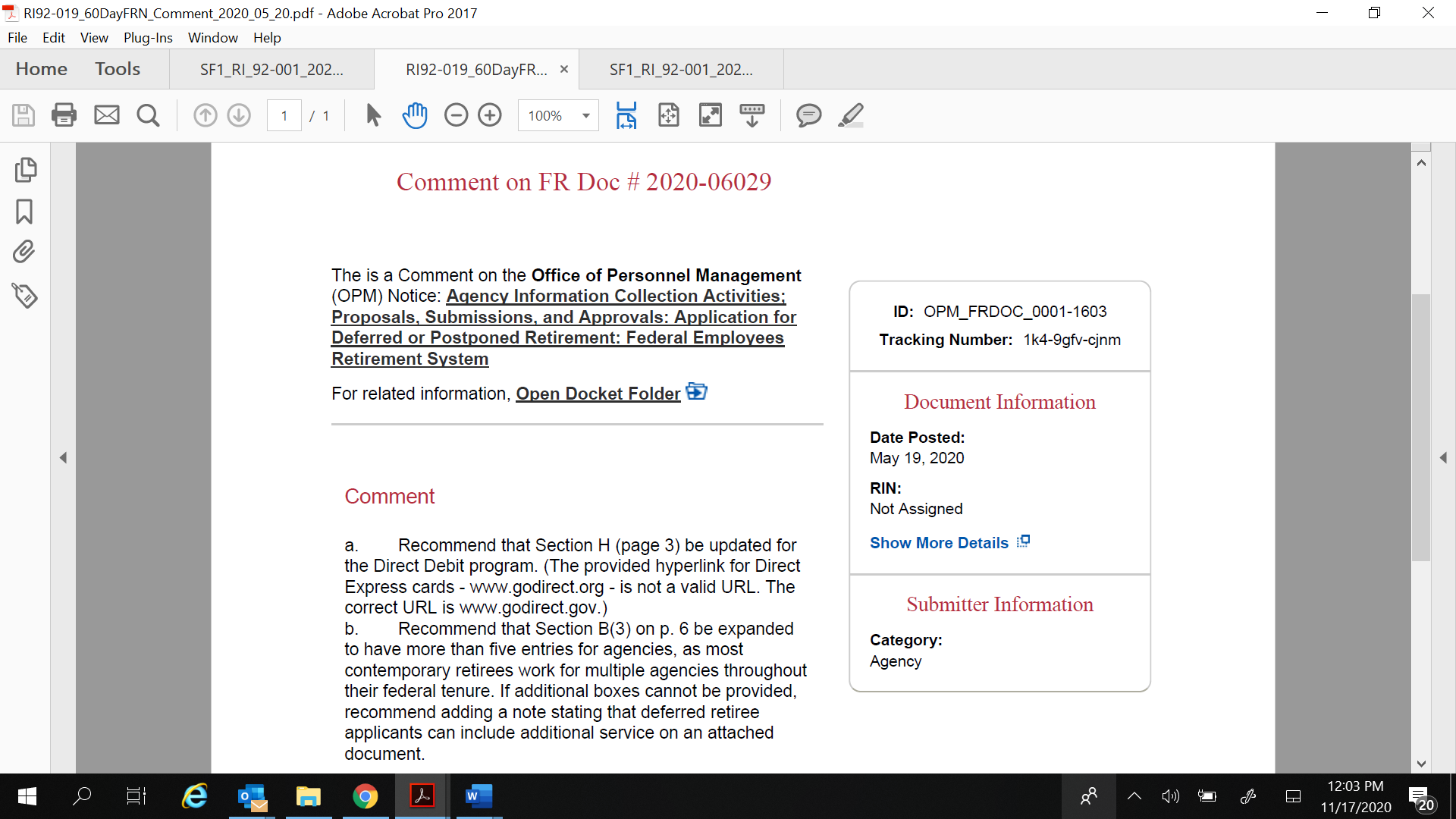This screenshot has height=819, width=1456.
Task: Show the Bookmarks side panel
Action: pos(24,212)
